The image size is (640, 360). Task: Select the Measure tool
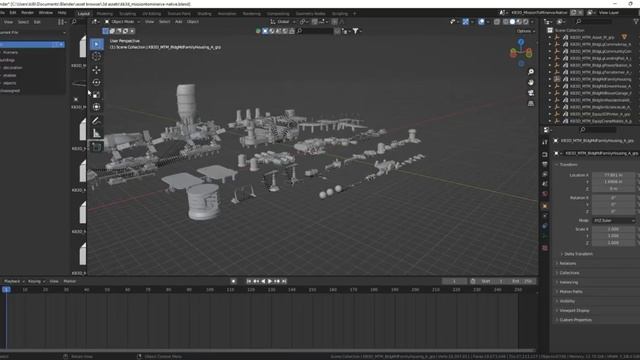tap(96, 133)
